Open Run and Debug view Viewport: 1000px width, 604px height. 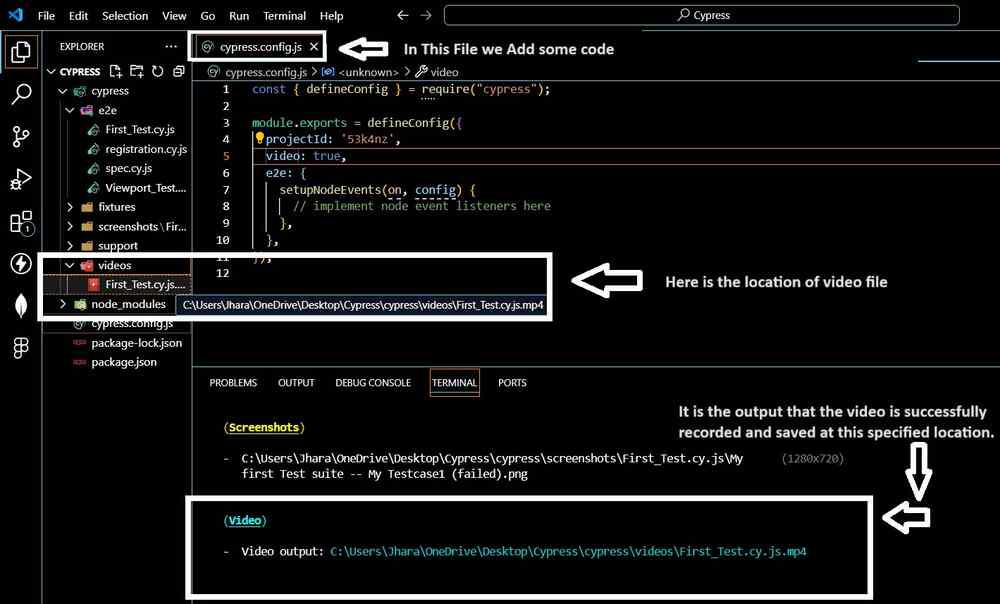click(x=20, y=179)
